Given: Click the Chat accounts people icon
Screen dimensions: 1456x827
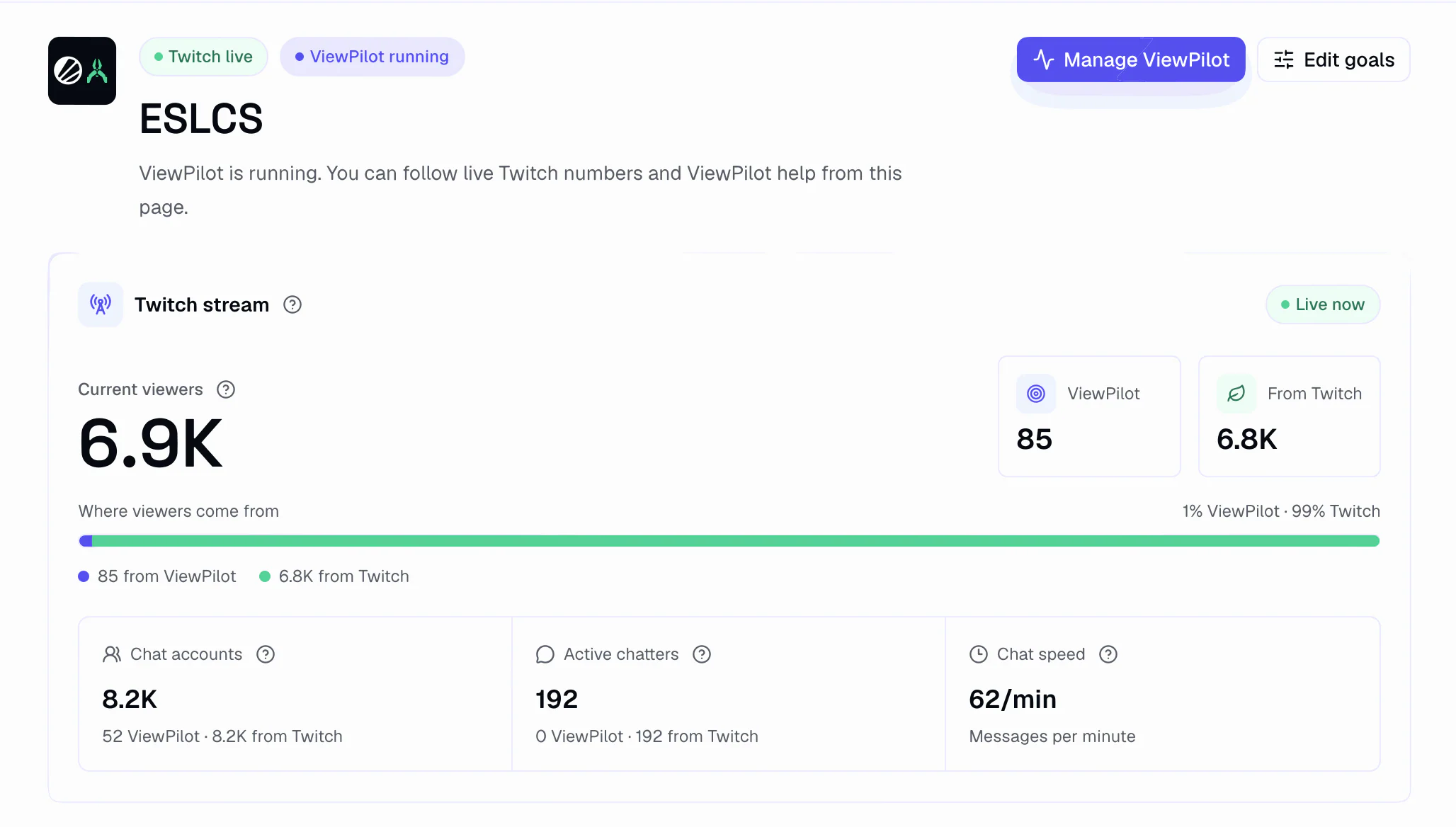Looking at the screenshot, I should tap(112, 654).
